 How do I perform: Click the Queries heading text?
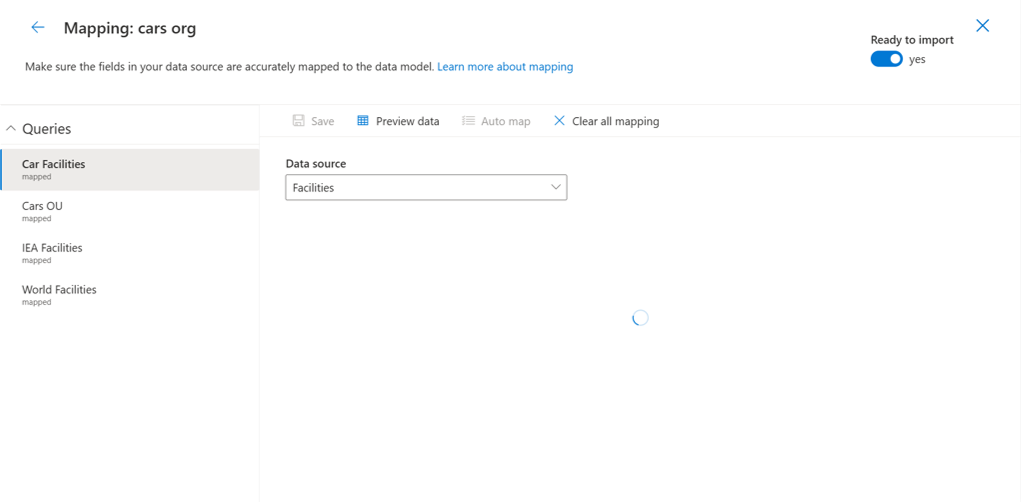47,129
